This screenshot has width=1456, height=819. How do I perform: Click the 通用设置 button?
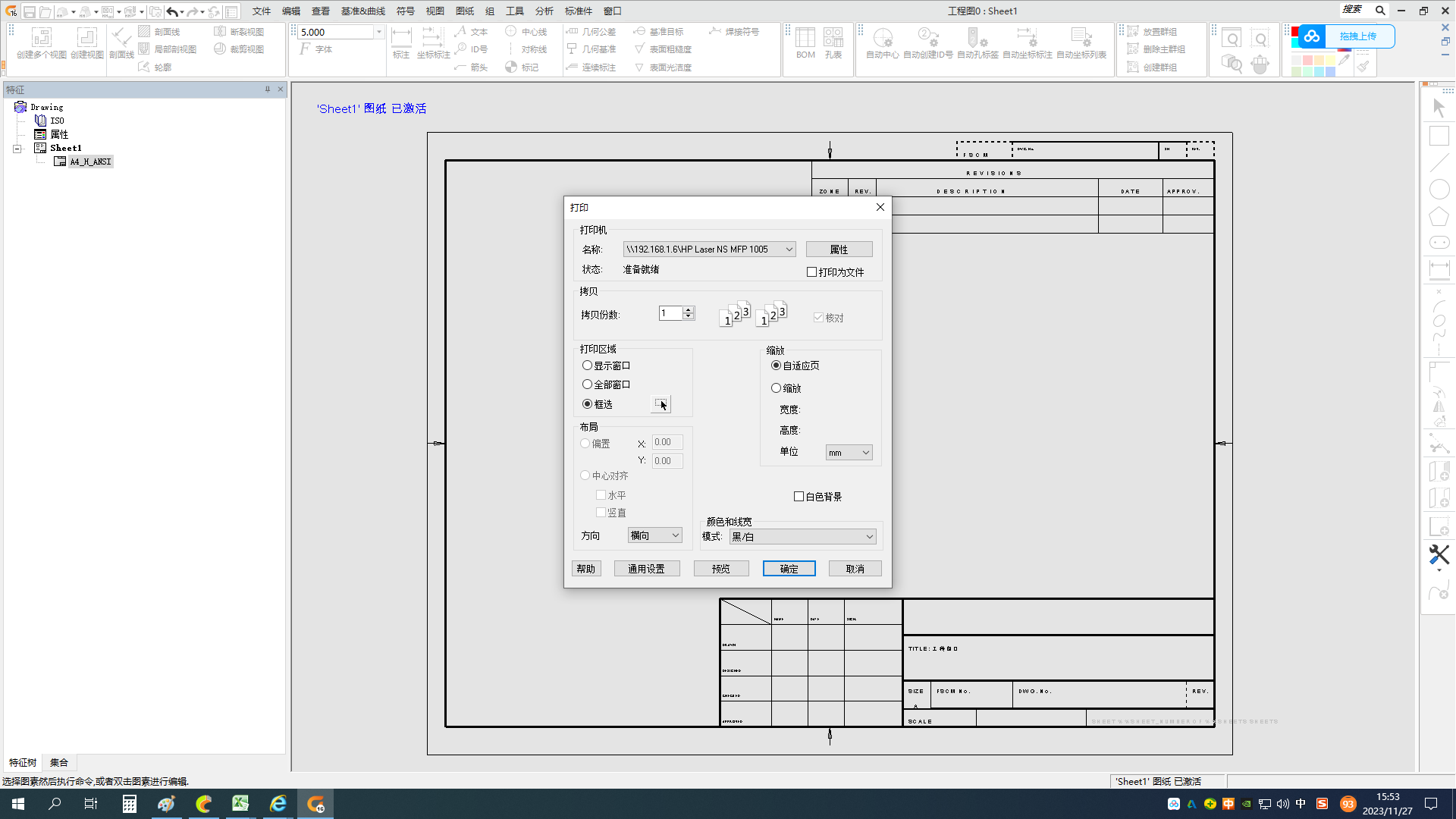pyautogui.click(x=646, y=569)
